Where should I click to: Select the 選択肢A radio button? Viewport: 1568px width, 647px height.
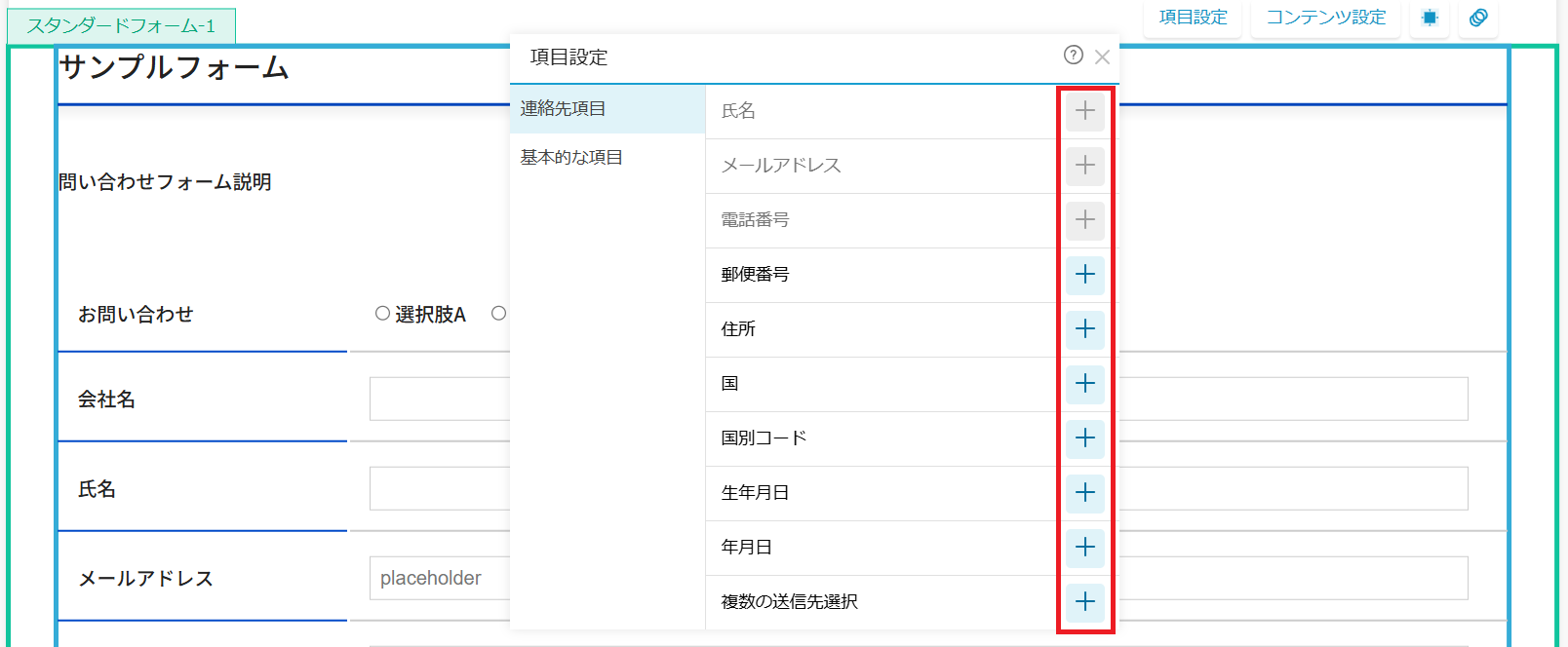pos(382,314)
